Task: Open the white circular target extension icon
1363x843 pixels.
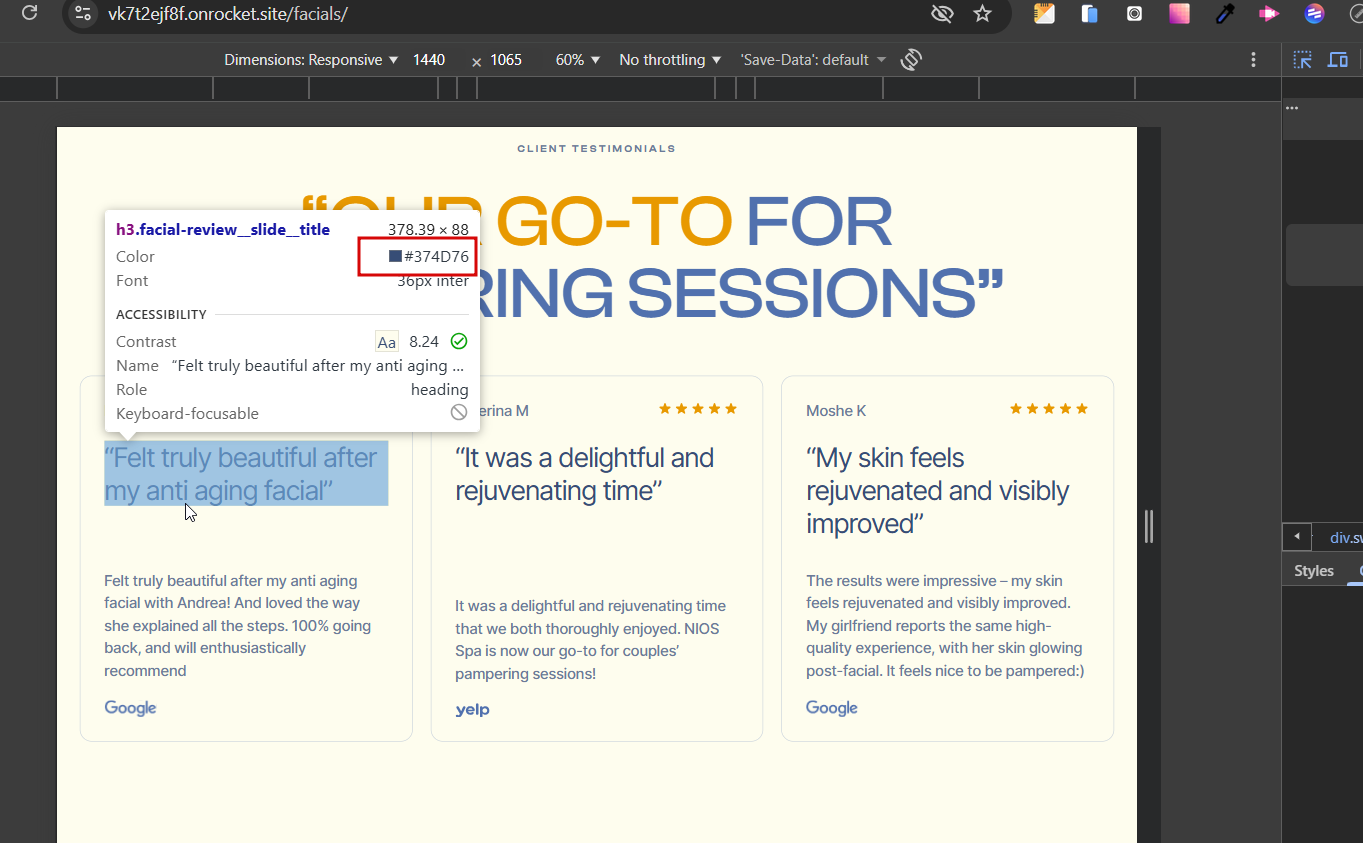Action: coord(1135,13)
